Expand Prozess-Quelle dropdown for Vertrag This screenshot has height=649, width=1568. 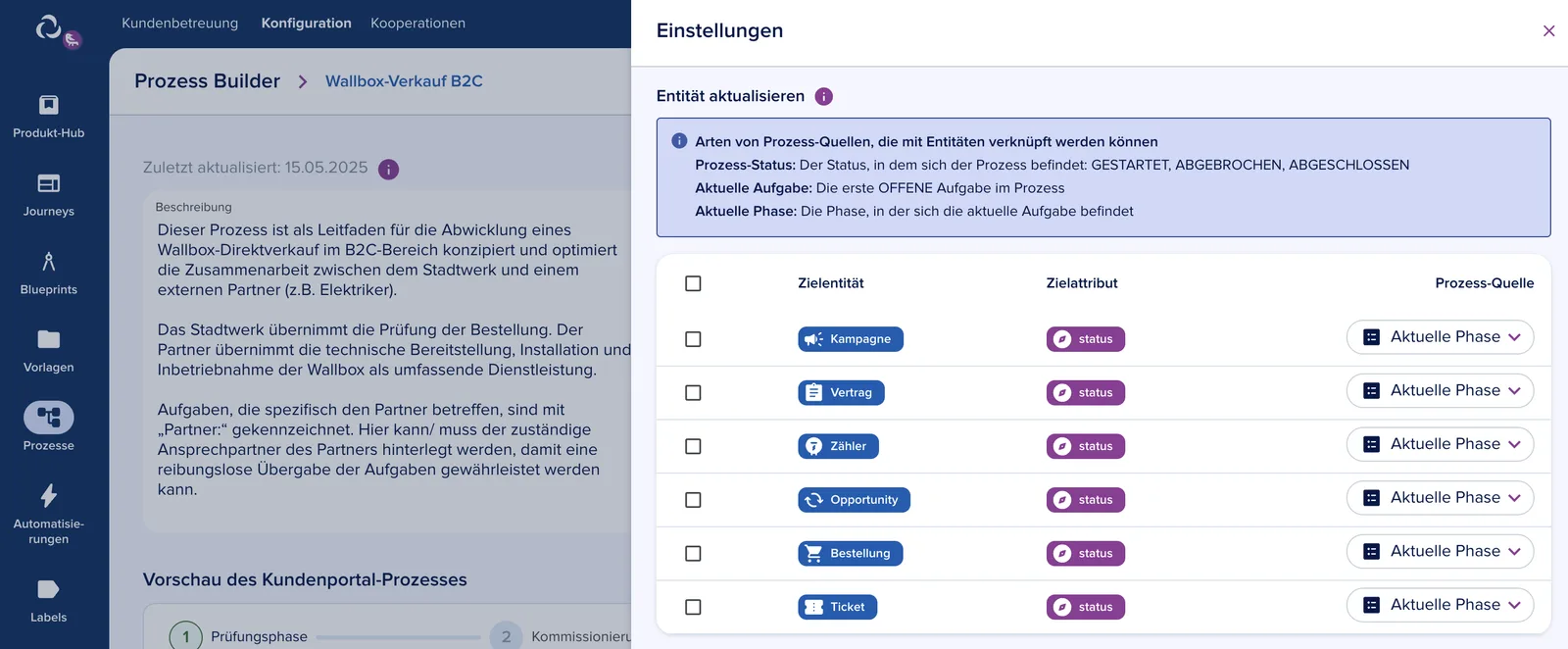[1440, 391]
